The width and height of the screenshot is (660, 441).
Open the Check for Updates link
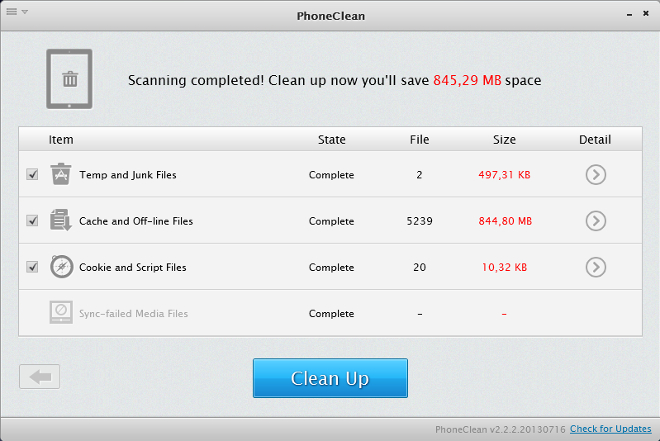(x=611, y=429)
